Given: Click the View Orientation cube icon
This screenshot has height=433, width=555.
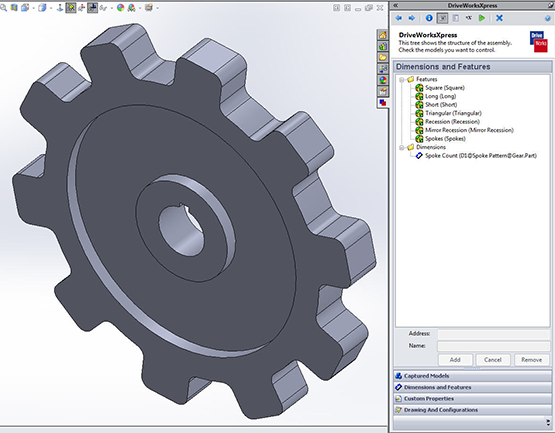Looking at the screenshot, I should [x=25, y=7].
